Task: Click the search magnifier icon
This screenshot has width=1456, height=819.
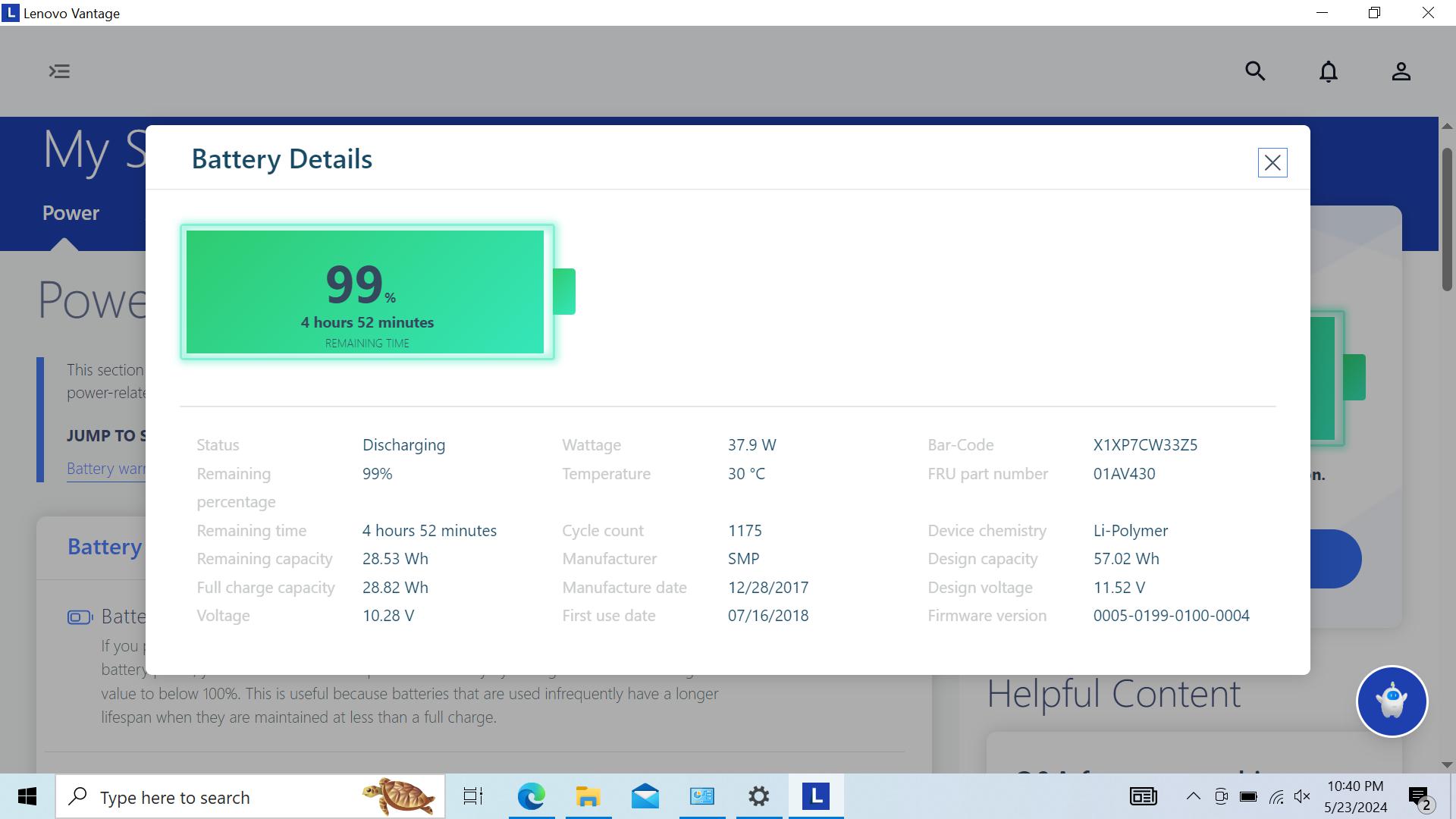Action: coord(1255,71)
